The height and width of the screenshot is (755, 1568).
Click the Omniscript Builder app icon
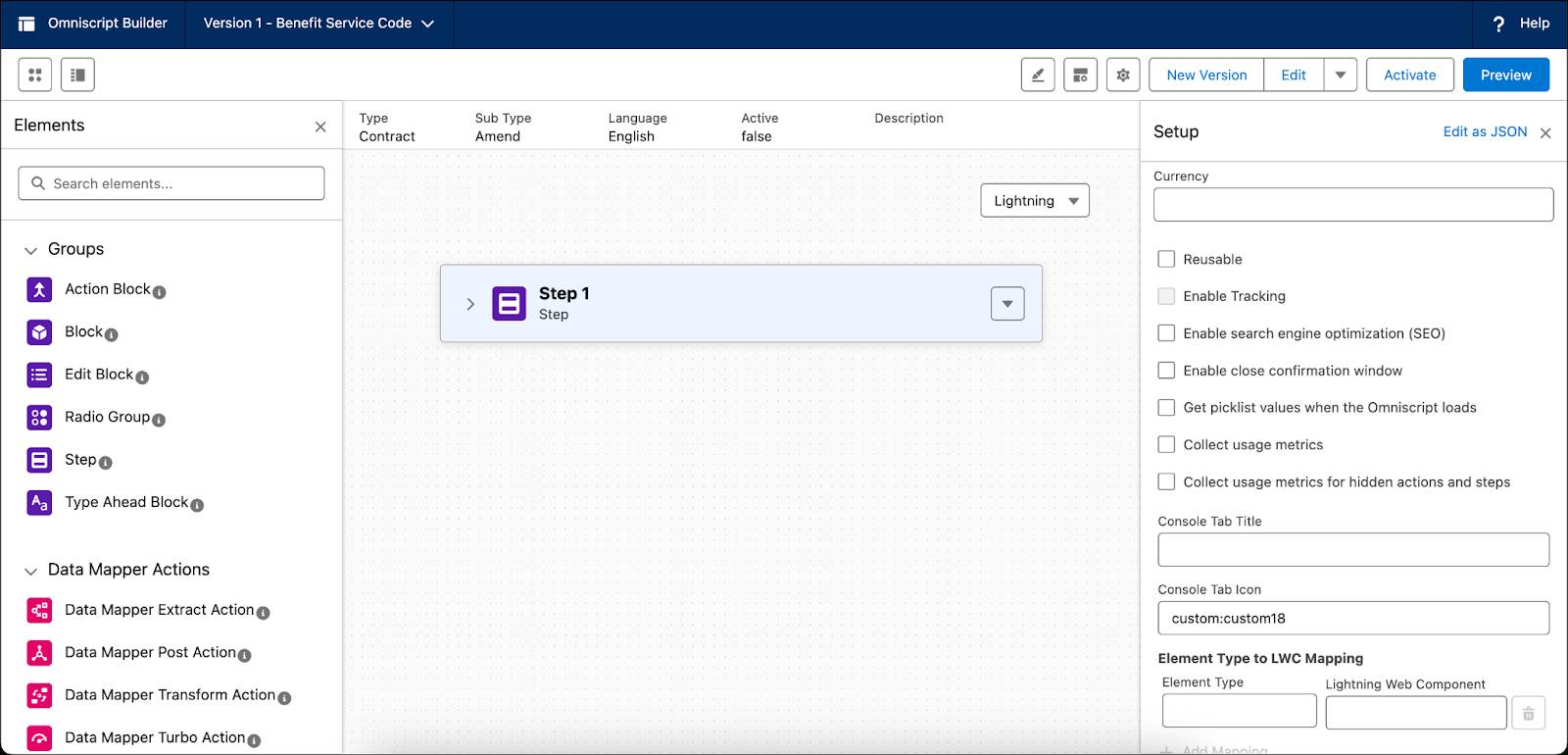pyautogui.click(x=26, y=24)
